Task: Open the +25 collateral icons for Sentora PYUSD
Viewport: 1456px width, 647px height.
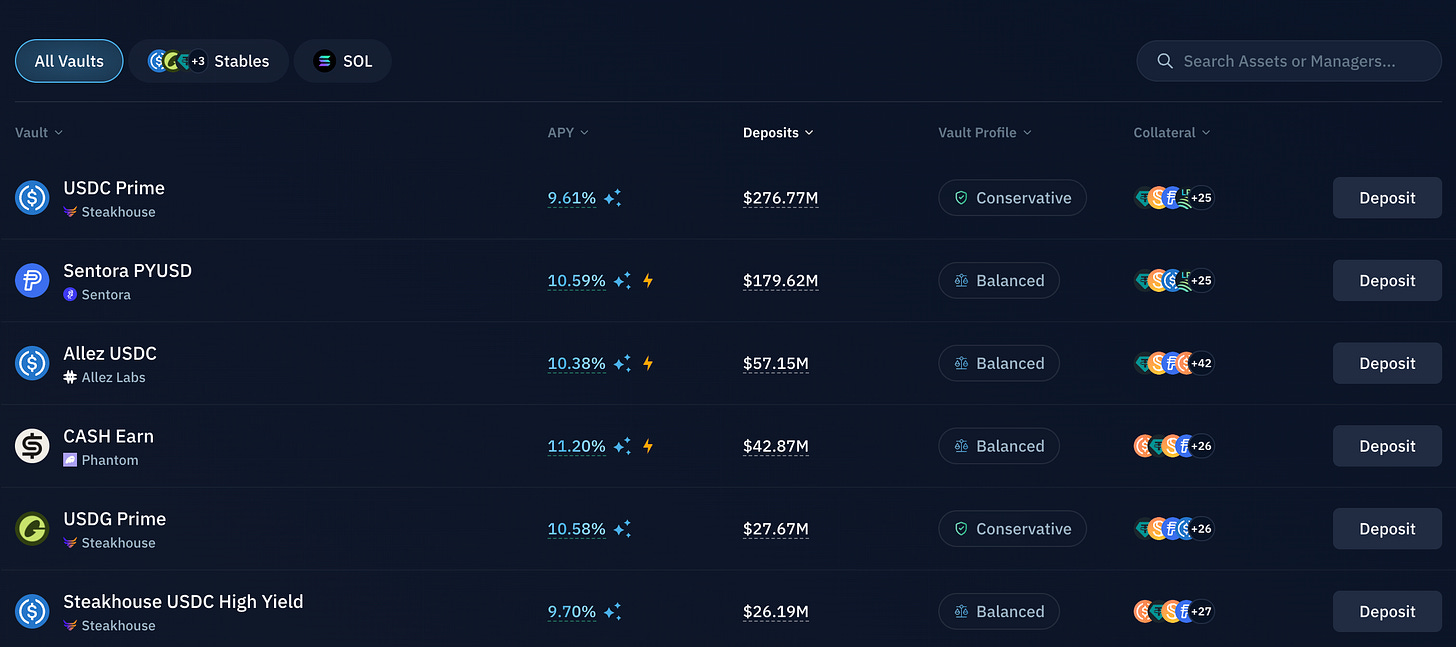Action: coord(1174,281)
